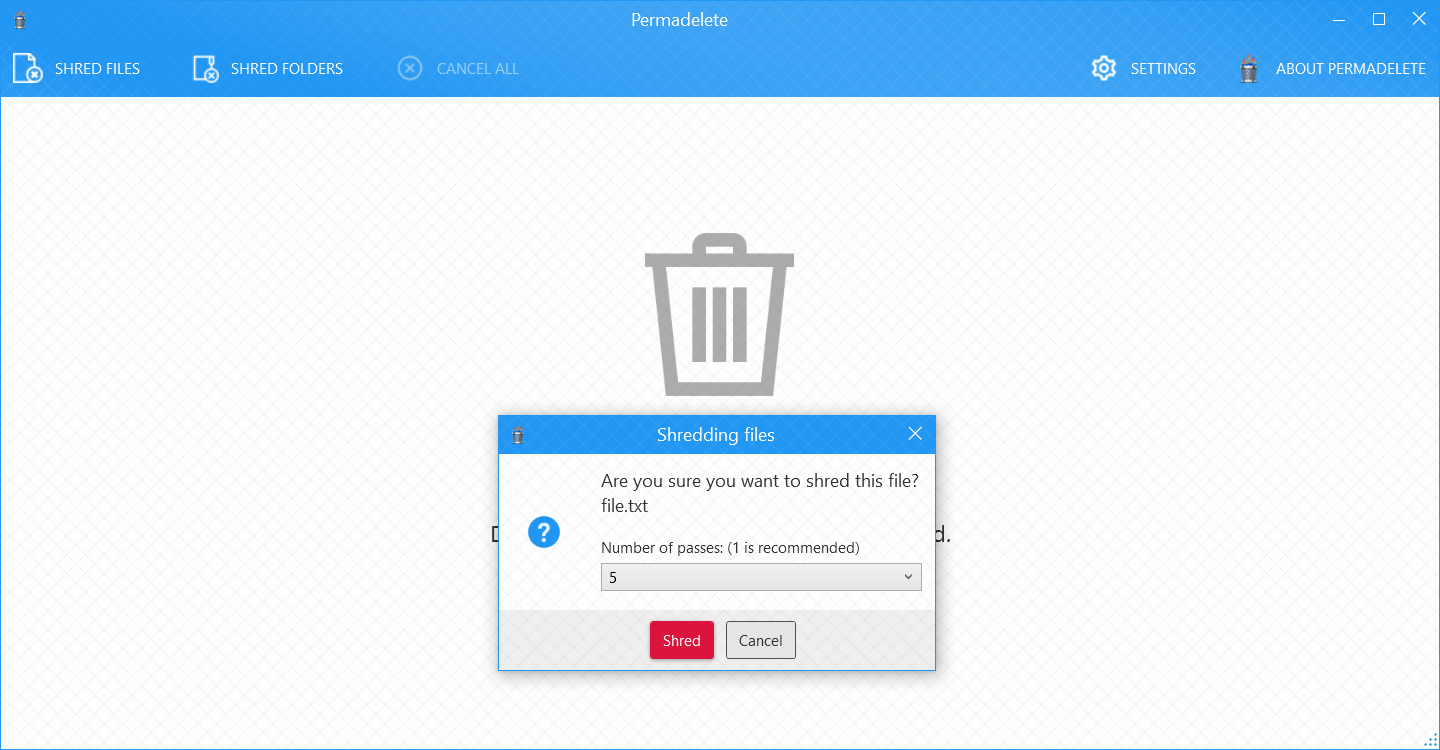Click the Shred Folders icon
1440x750 pixels.
206,68
